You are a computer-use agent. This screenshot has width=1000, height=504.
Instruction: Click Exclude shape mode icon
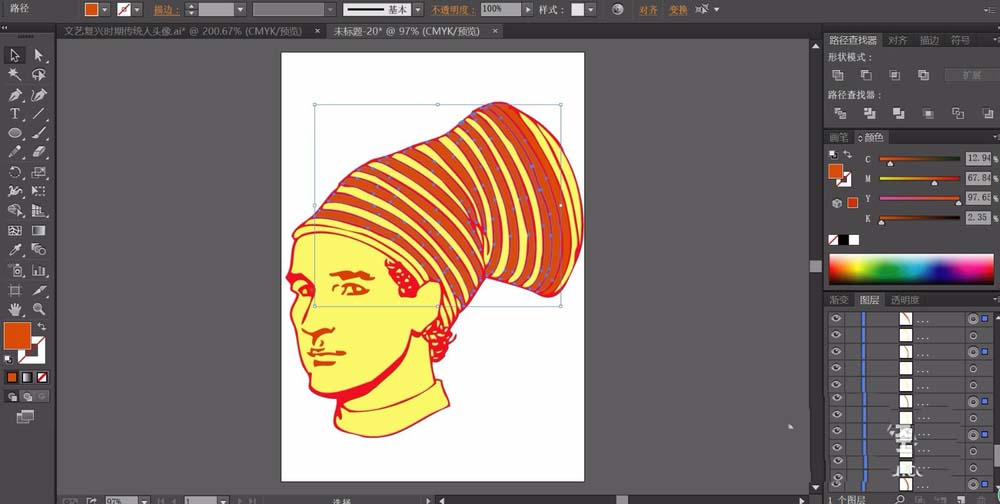tap(923, 75)
